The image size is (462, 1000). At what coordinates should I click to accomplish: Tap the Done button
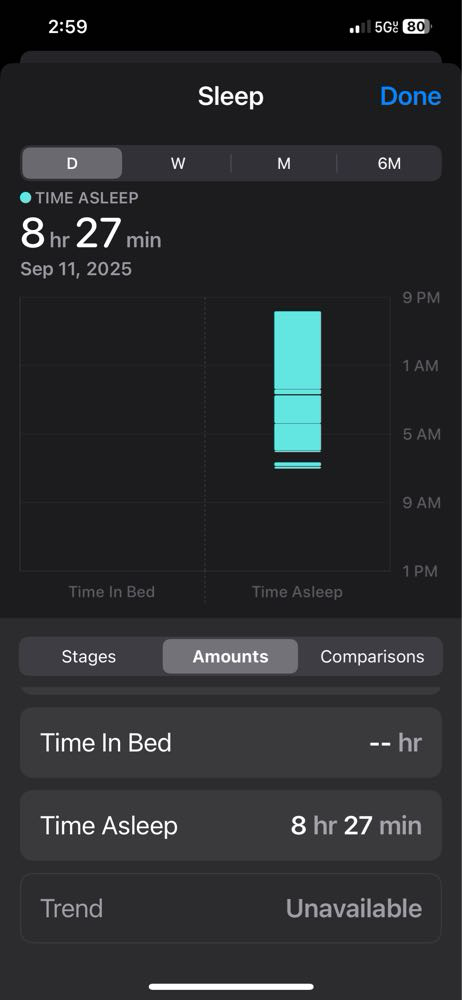[x=410, y=96]
